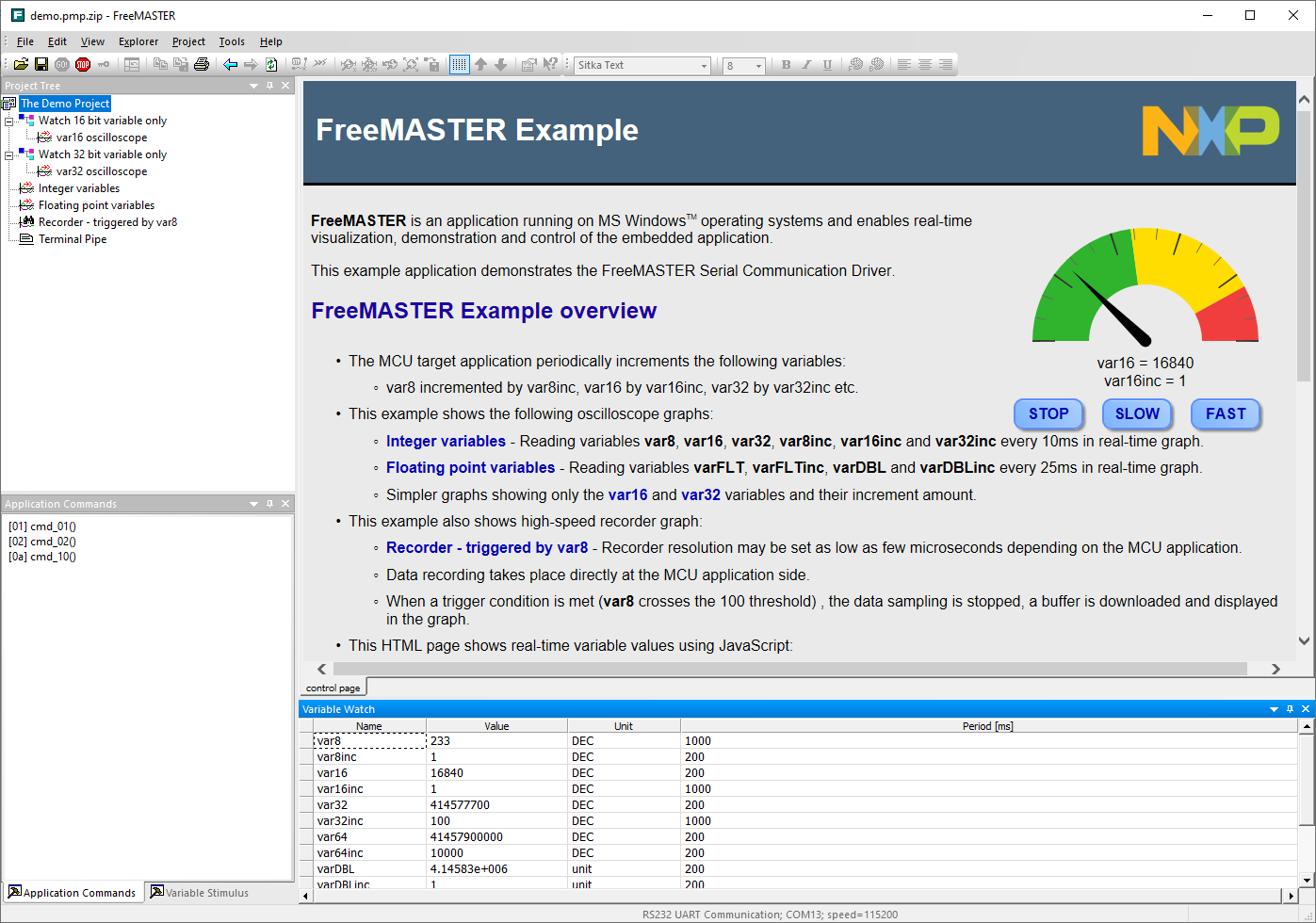Toggle Underline text formatting
Screen dimensions: 1316x923
coord(828,65)
